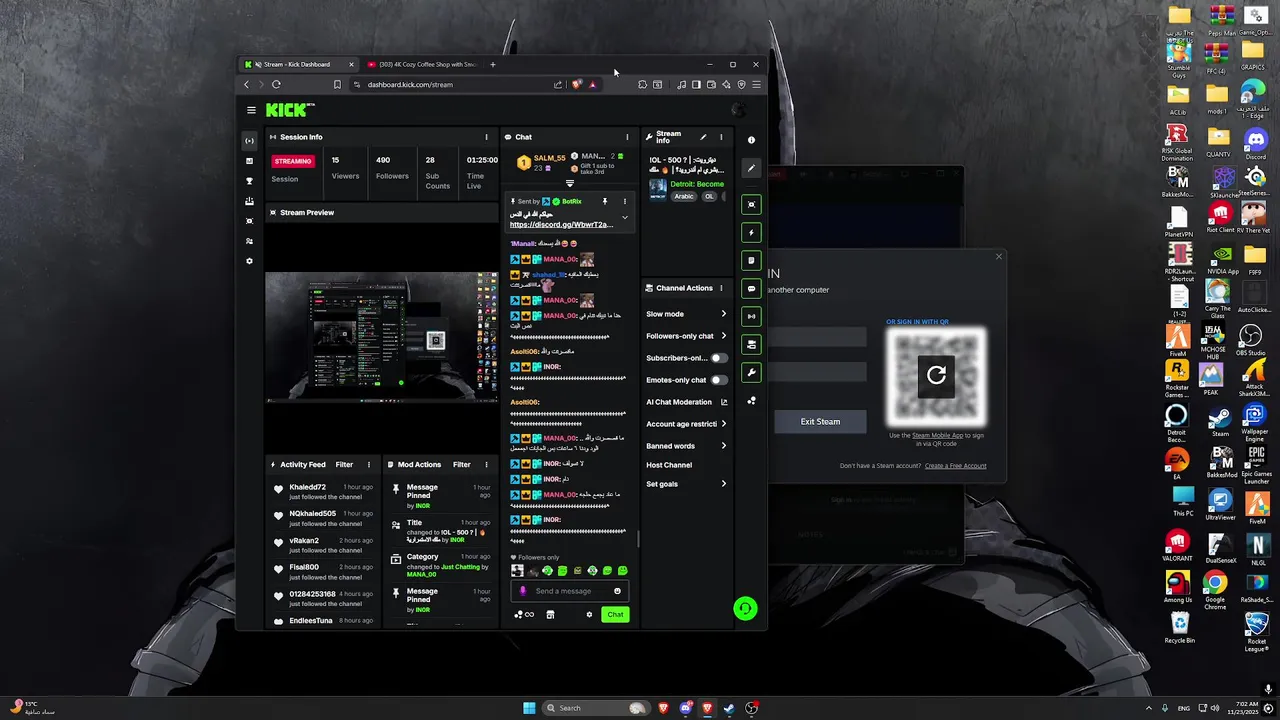Open the emoji picker in message box
1280x720 pixels.
pos(617,591)
